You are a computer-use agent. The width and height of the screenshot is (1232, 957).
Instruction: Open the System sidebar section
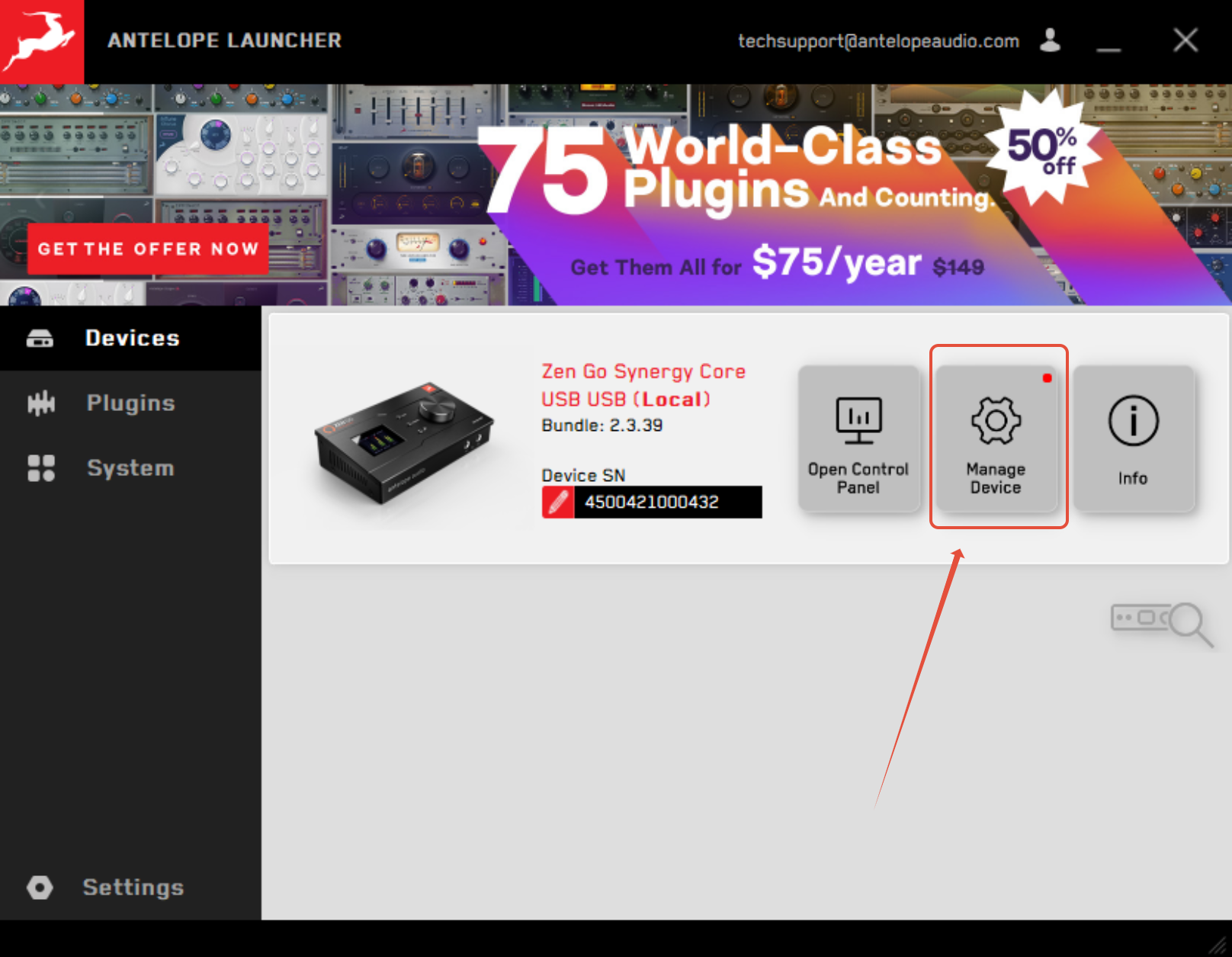pyautogui.click(x=130, y=467)
